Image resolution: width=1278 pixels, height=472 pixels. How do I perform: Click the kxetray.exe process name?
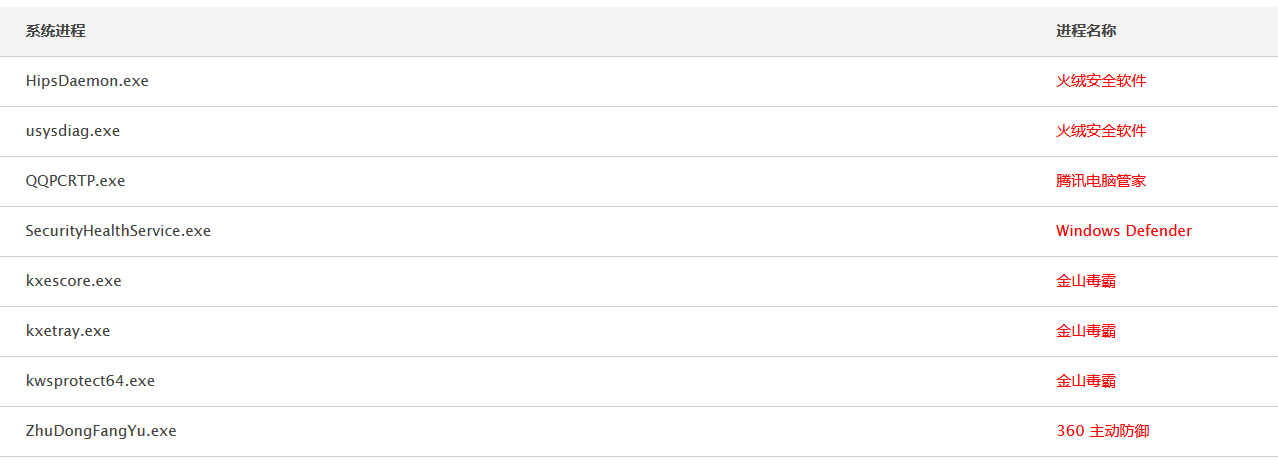68,331
